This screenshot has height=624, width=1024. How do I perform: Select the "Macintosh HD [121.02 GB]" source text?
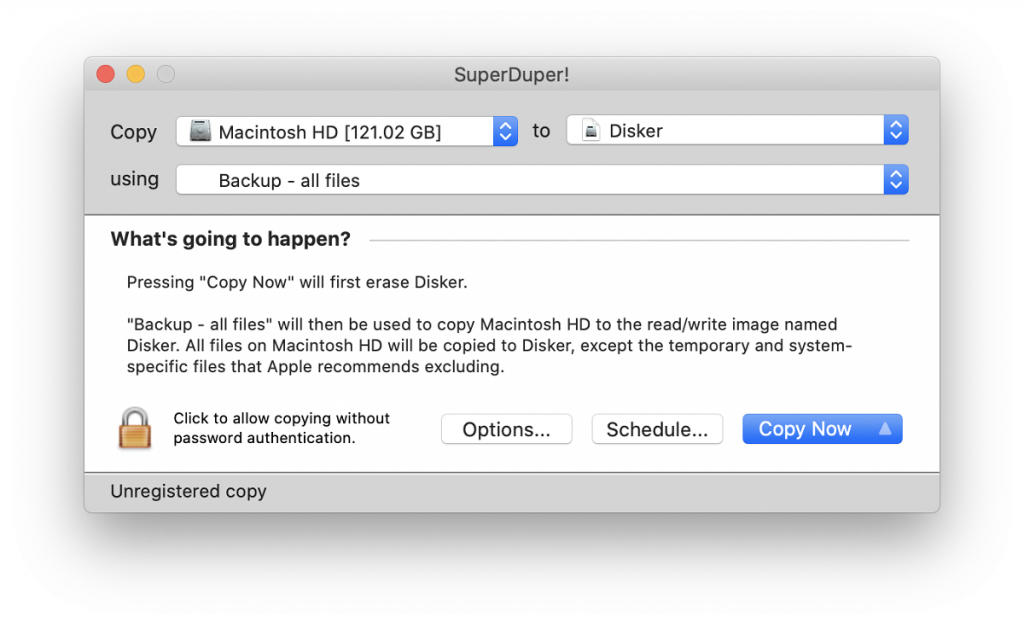[329, 132]
